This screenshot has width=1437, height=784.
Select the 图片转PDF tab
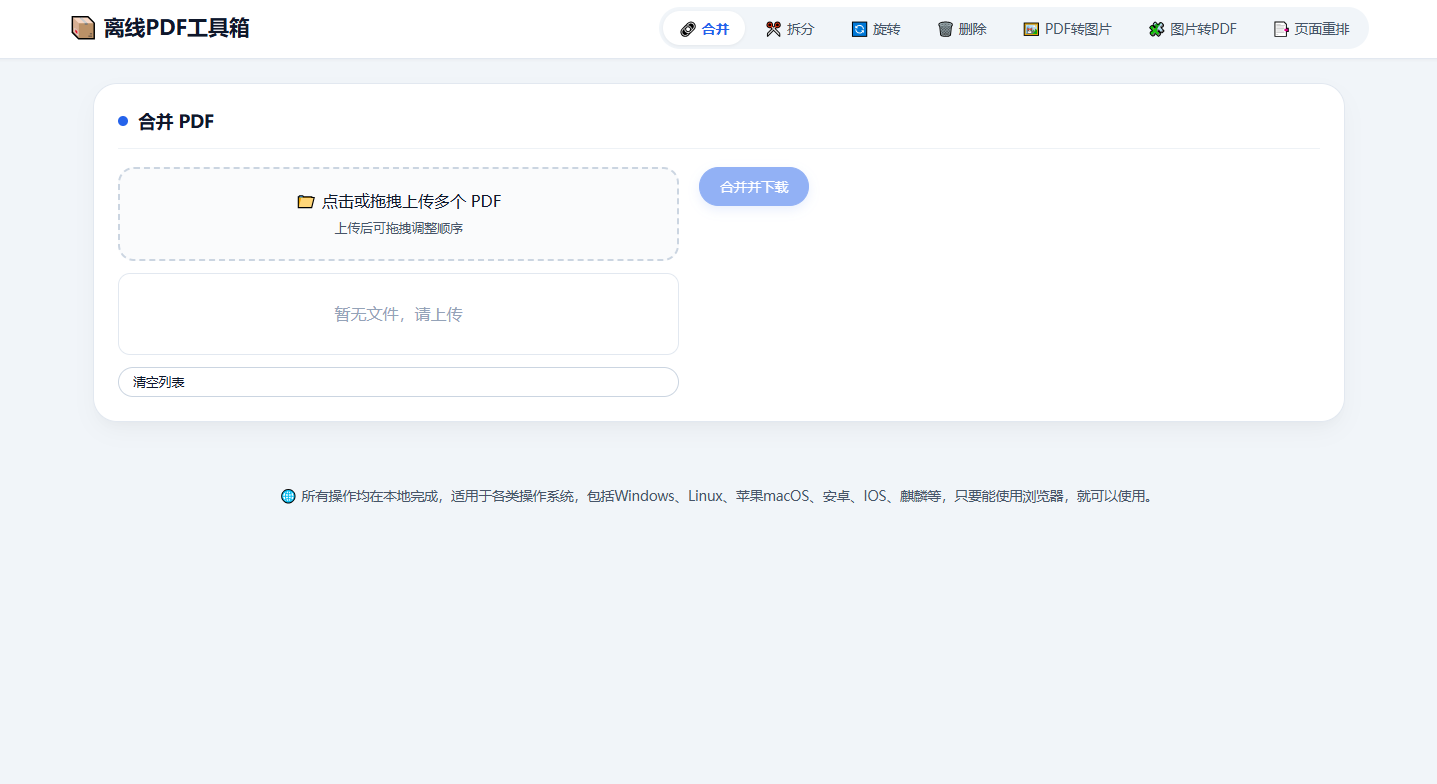1193,29
